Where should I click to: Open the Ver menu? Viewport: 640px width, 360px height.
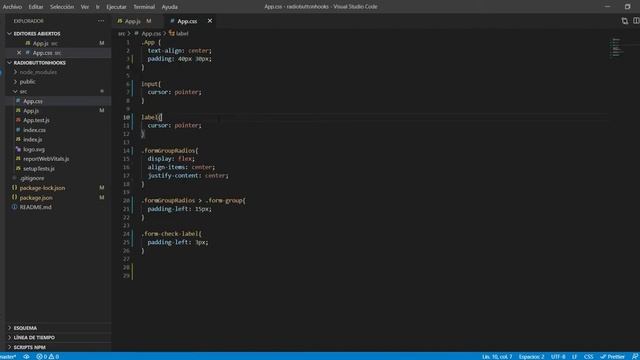(x=84, y=7)
